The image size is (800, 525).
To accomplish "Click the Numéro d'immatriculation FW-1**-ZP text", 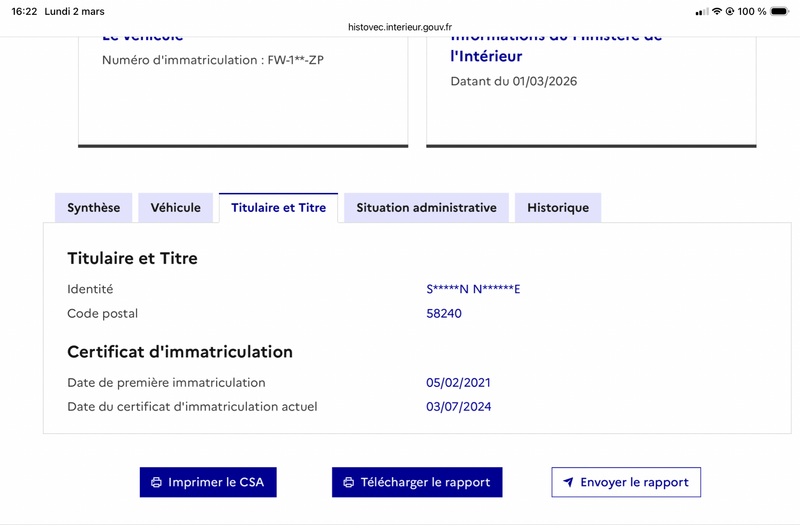I will click(213, 60).
